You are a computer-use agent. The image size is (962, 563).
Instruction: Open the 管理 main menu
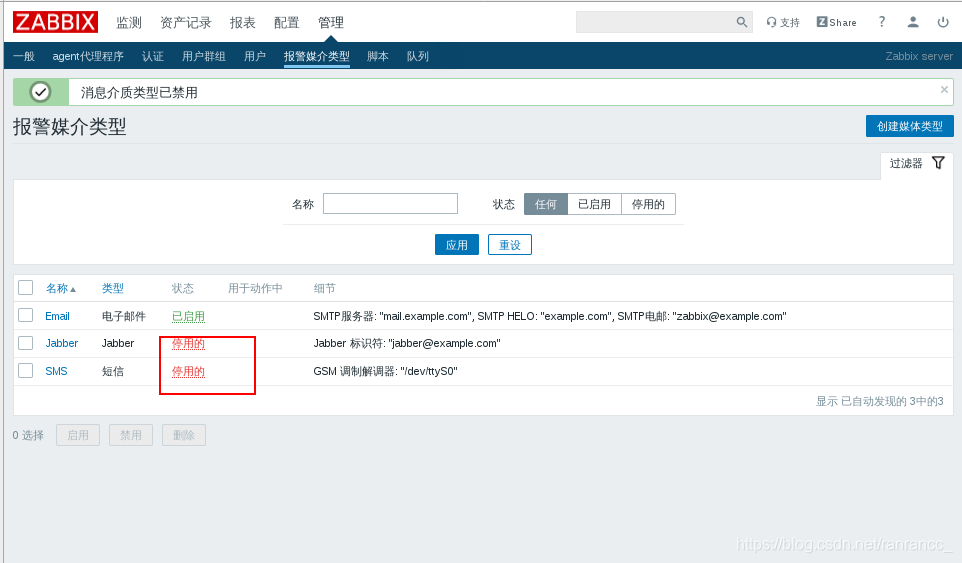[x=331, y=23]
